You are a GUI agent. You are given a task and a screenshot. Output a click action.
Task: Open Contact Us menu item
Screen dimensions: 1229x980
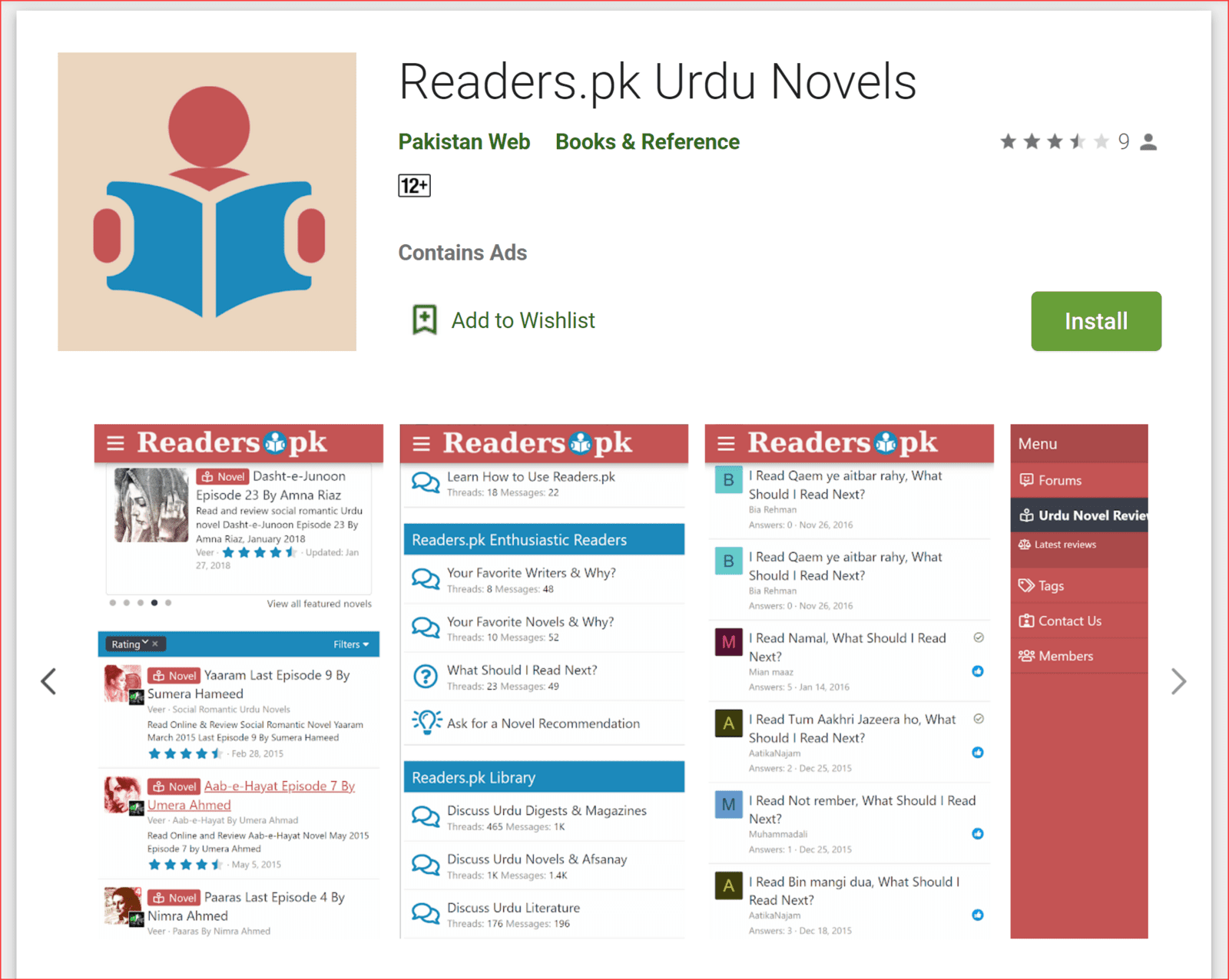(x=1078, y=621)
